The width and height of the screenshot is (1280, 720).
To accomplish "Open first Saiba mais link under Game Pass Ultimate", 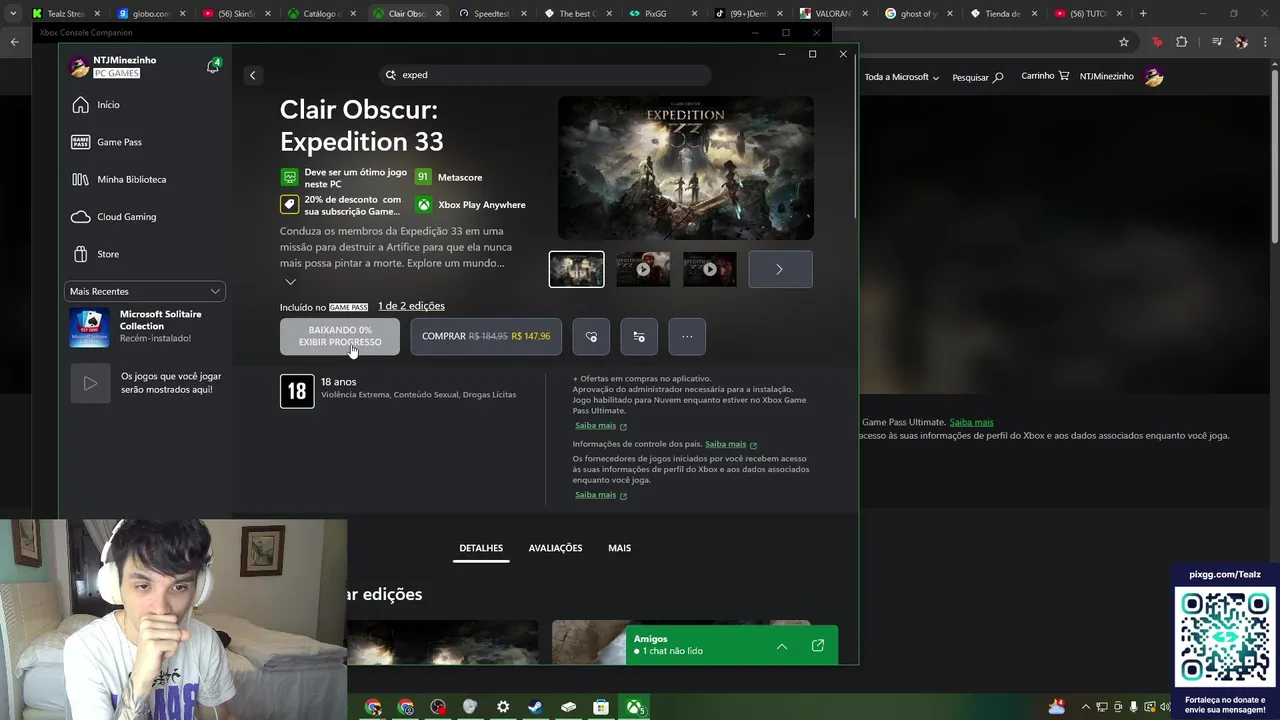I will tap(596, 426).
